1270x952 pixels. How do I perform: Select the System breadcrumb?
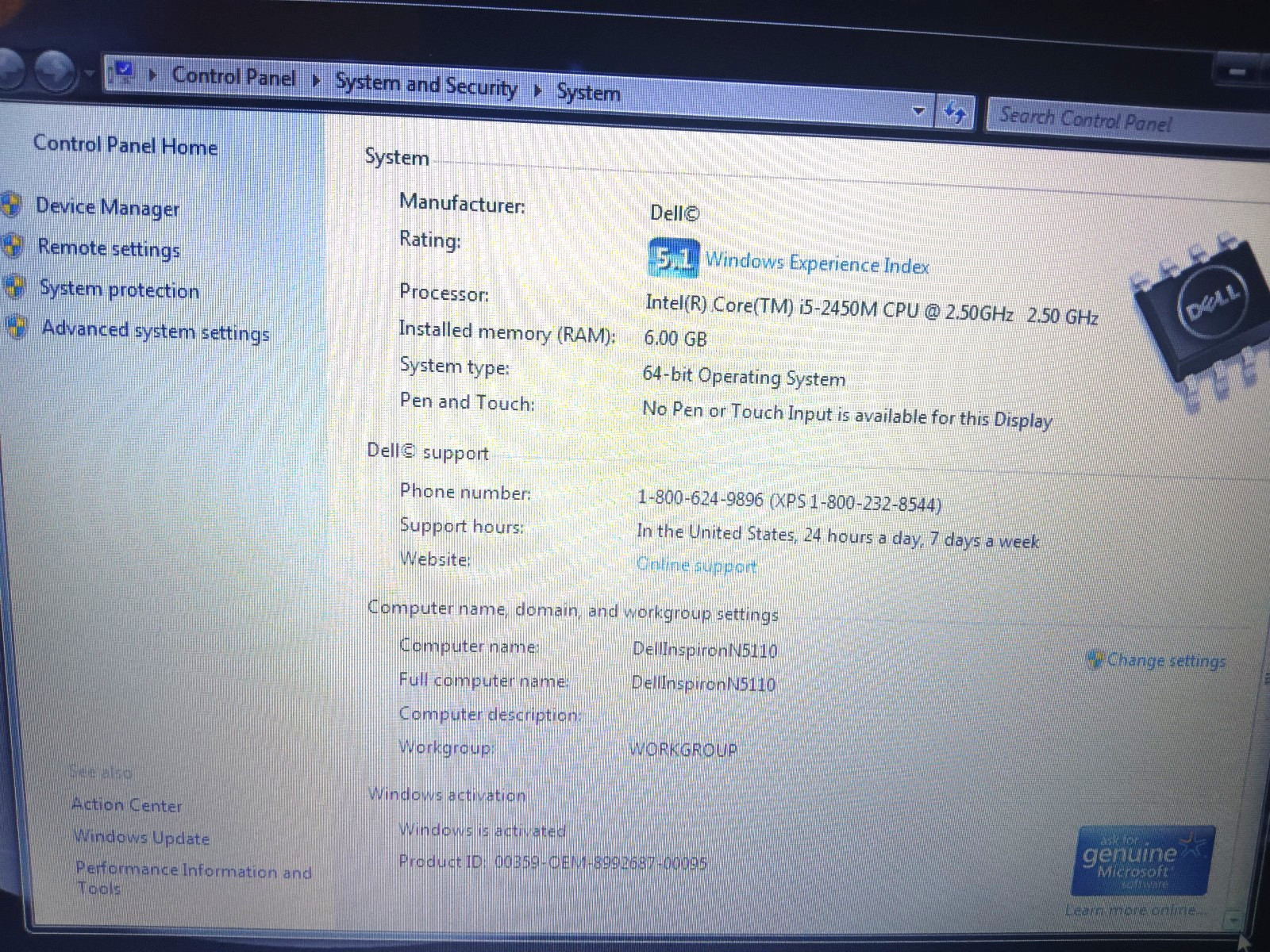[x=588, y=92]
